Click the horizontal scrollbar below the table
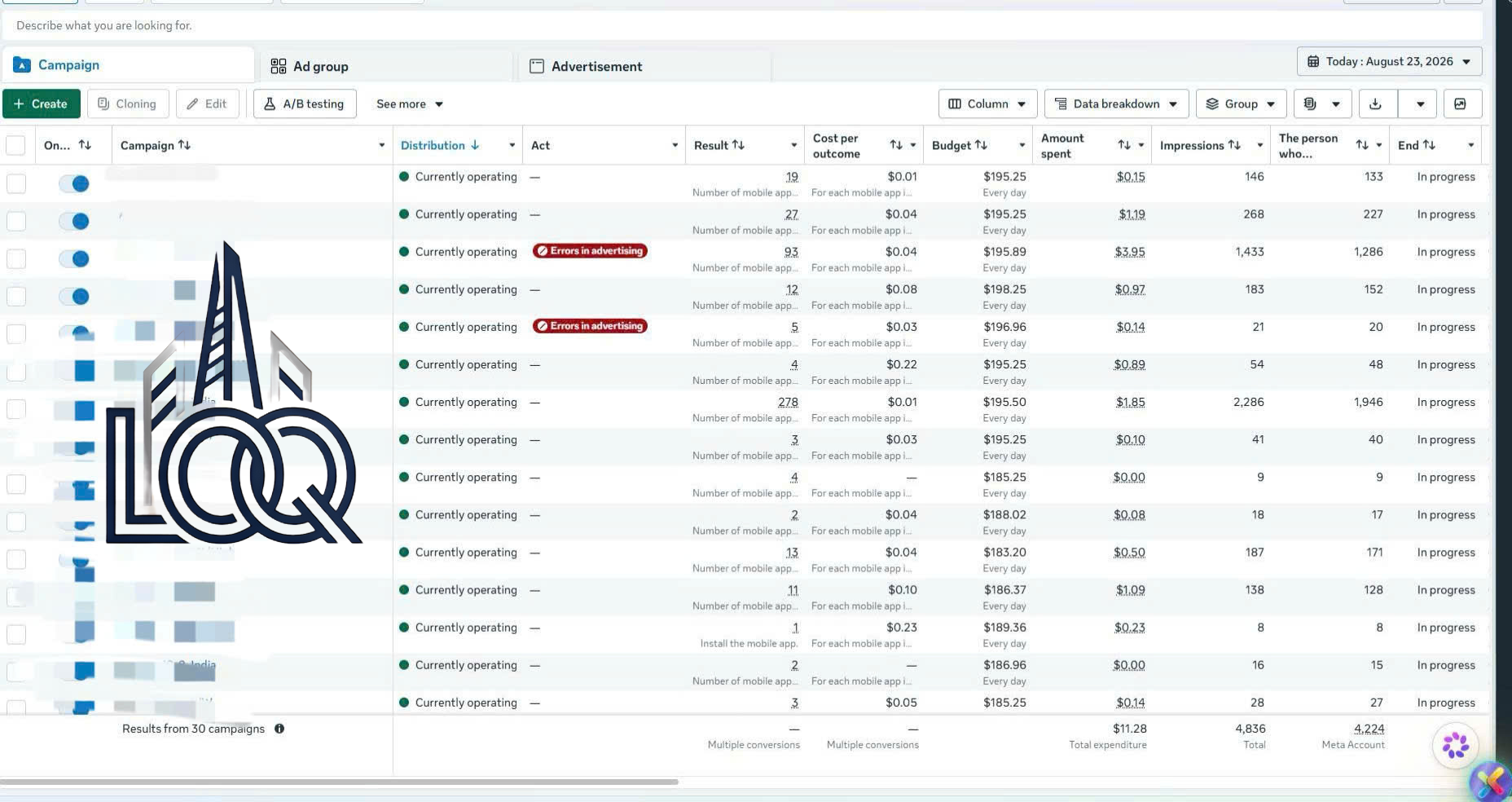The image size is (1512, 802). click(339, 782)
